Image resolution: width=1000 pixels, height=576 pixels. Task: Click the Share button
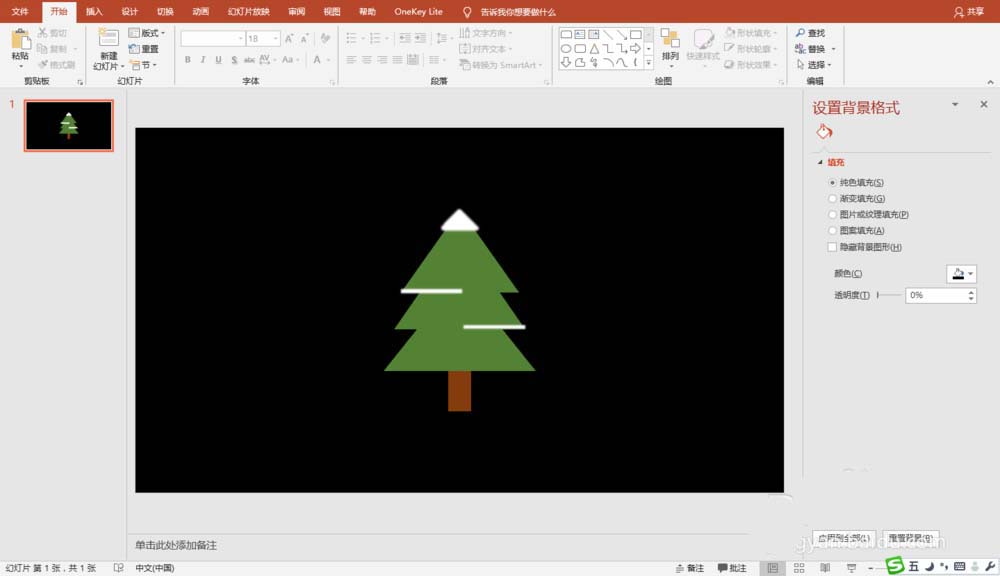[x=969, y=11]
